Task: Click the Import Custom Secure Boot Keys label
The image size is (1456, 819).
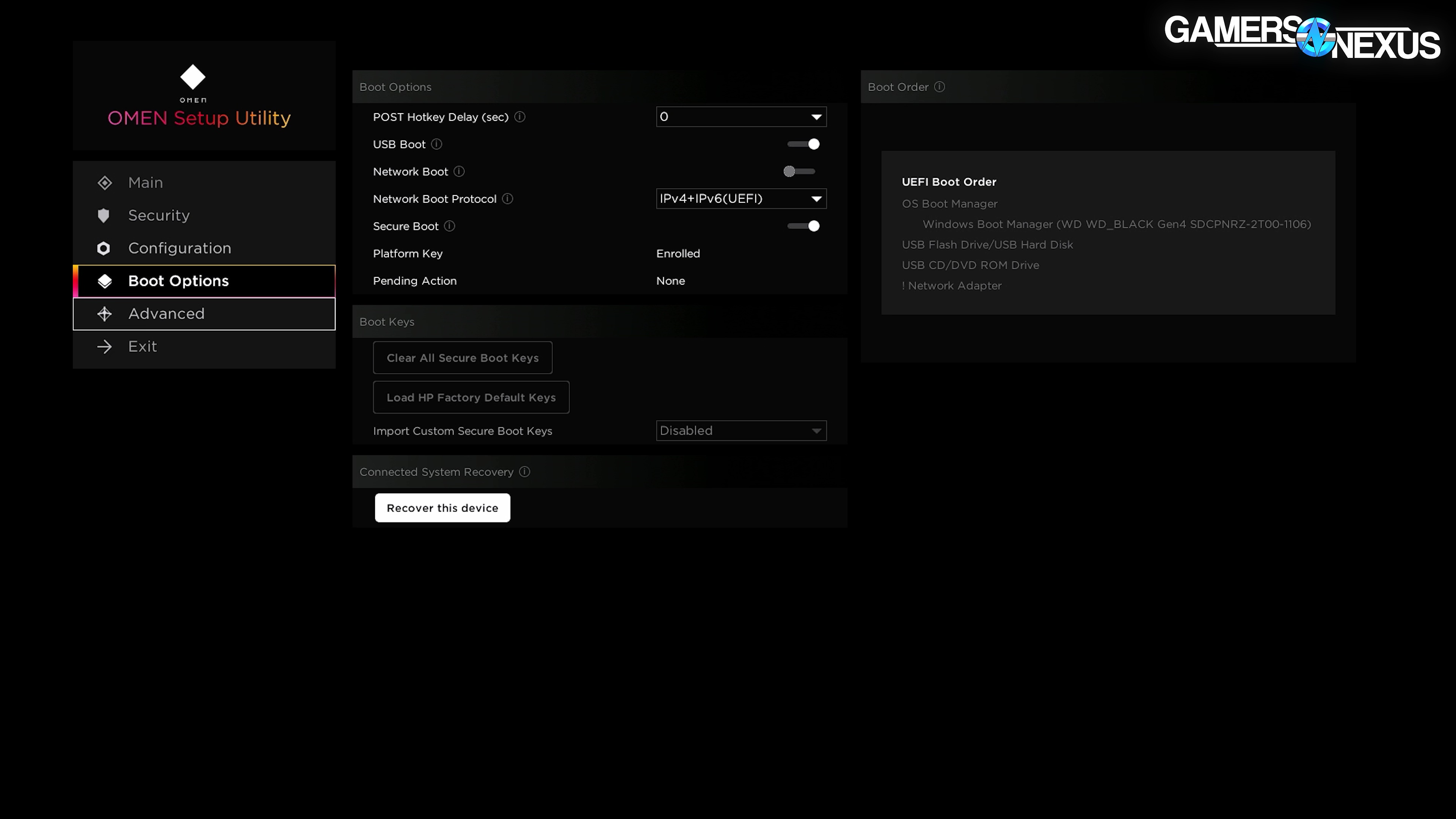Action: [462, 431]
